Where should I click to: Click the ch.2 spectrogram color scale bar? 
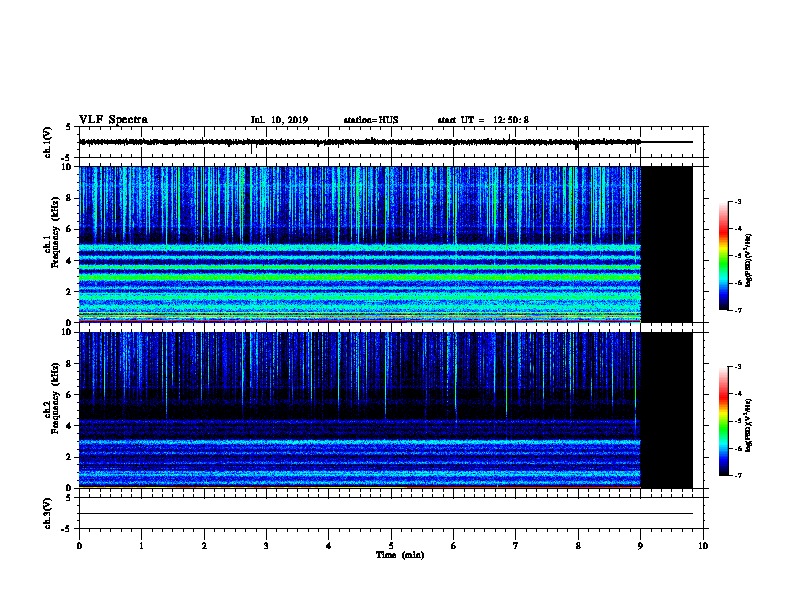723,421
